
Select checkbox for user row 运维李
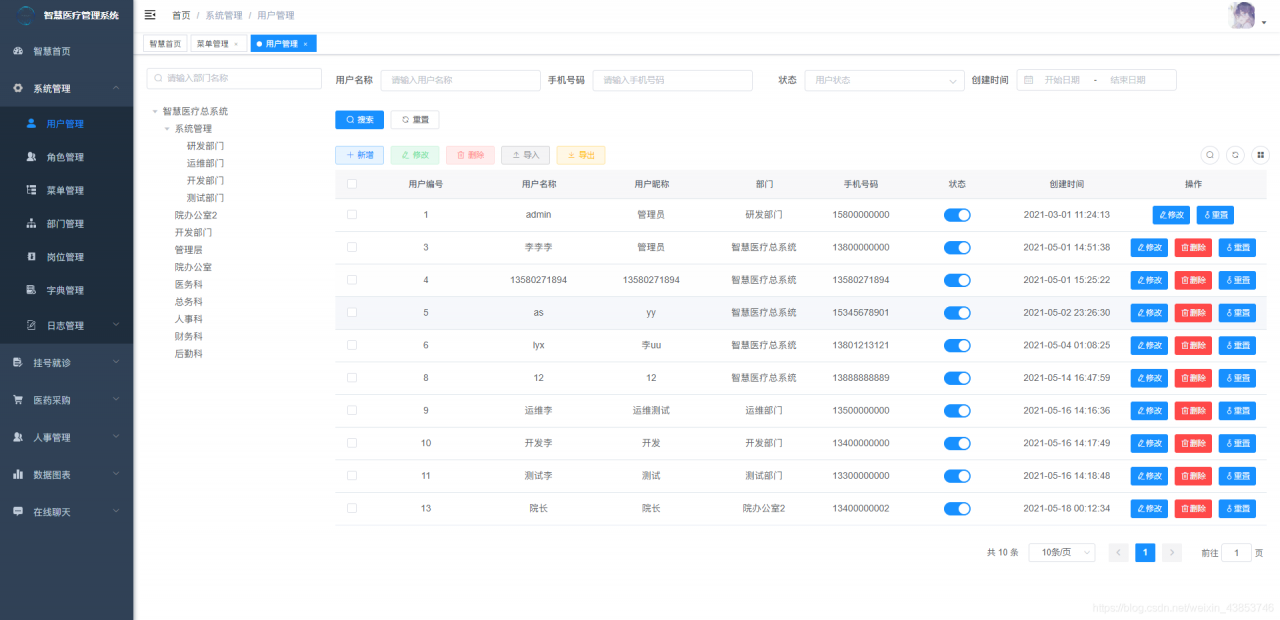coord(352,410)
